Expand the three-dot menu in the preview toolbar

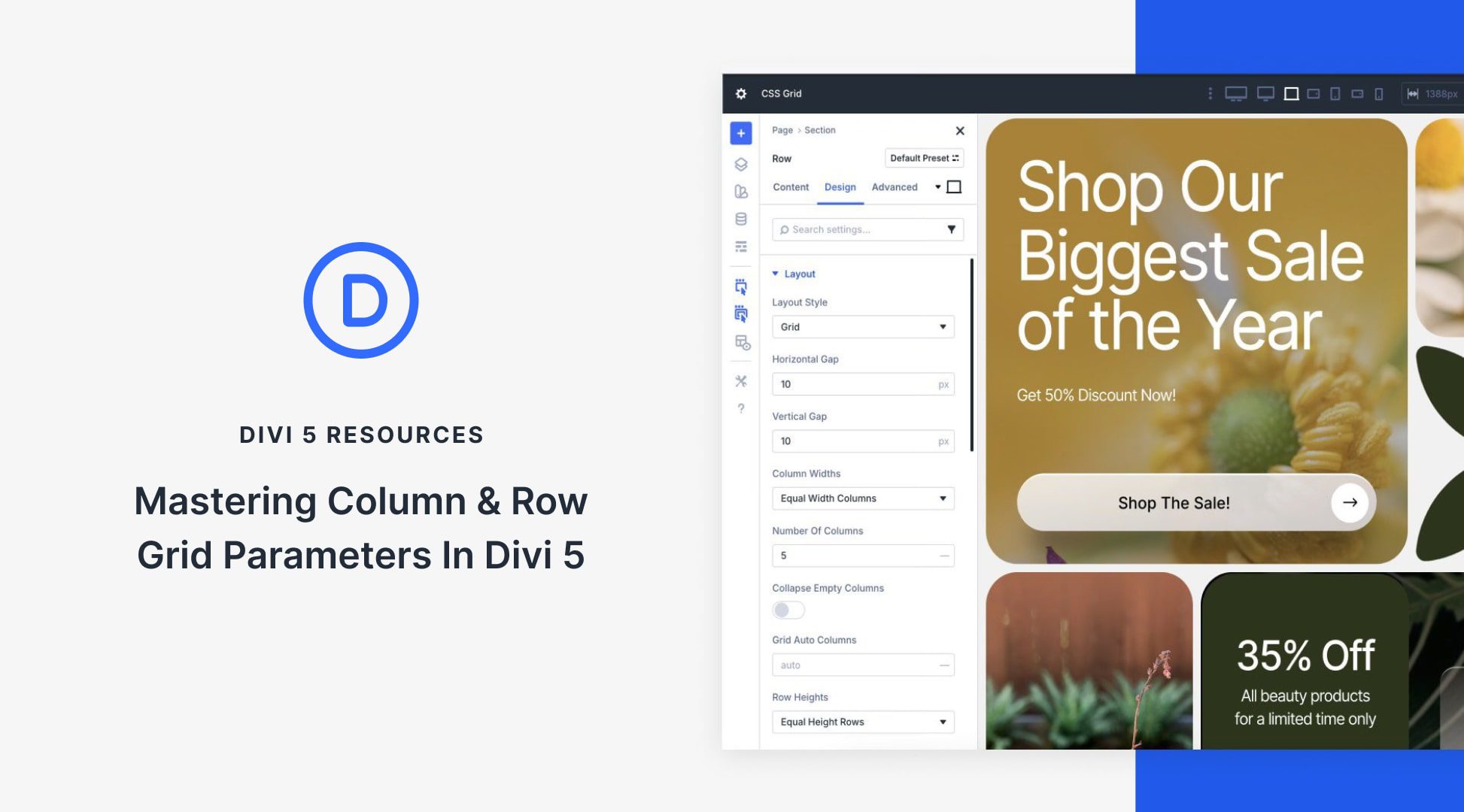coord(1210,93)
